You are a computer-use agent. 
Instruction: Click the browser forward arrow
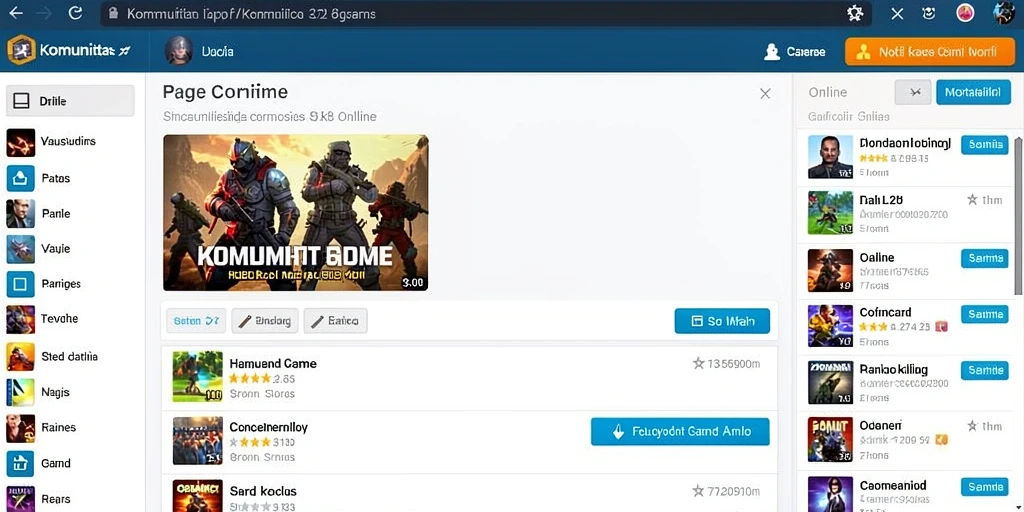click(x=44, y=13)
